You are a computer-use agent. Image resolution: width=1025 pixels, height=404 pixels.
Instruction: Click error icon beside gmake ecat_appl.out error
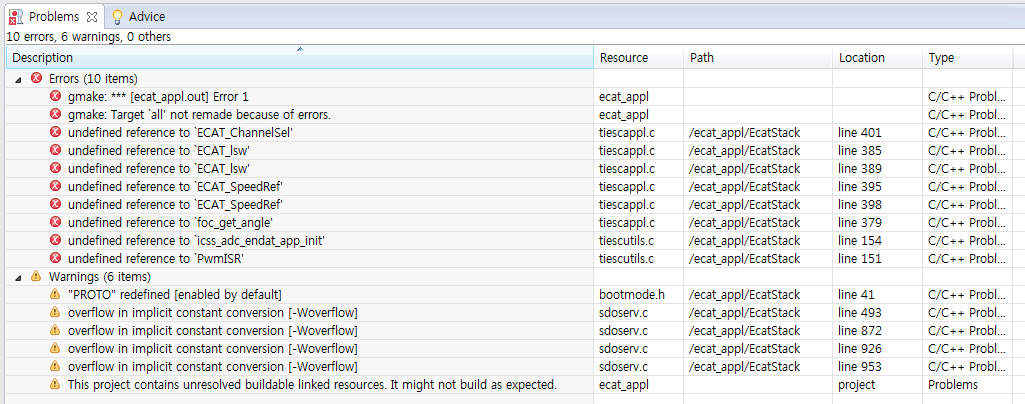[x=56, y=97]
